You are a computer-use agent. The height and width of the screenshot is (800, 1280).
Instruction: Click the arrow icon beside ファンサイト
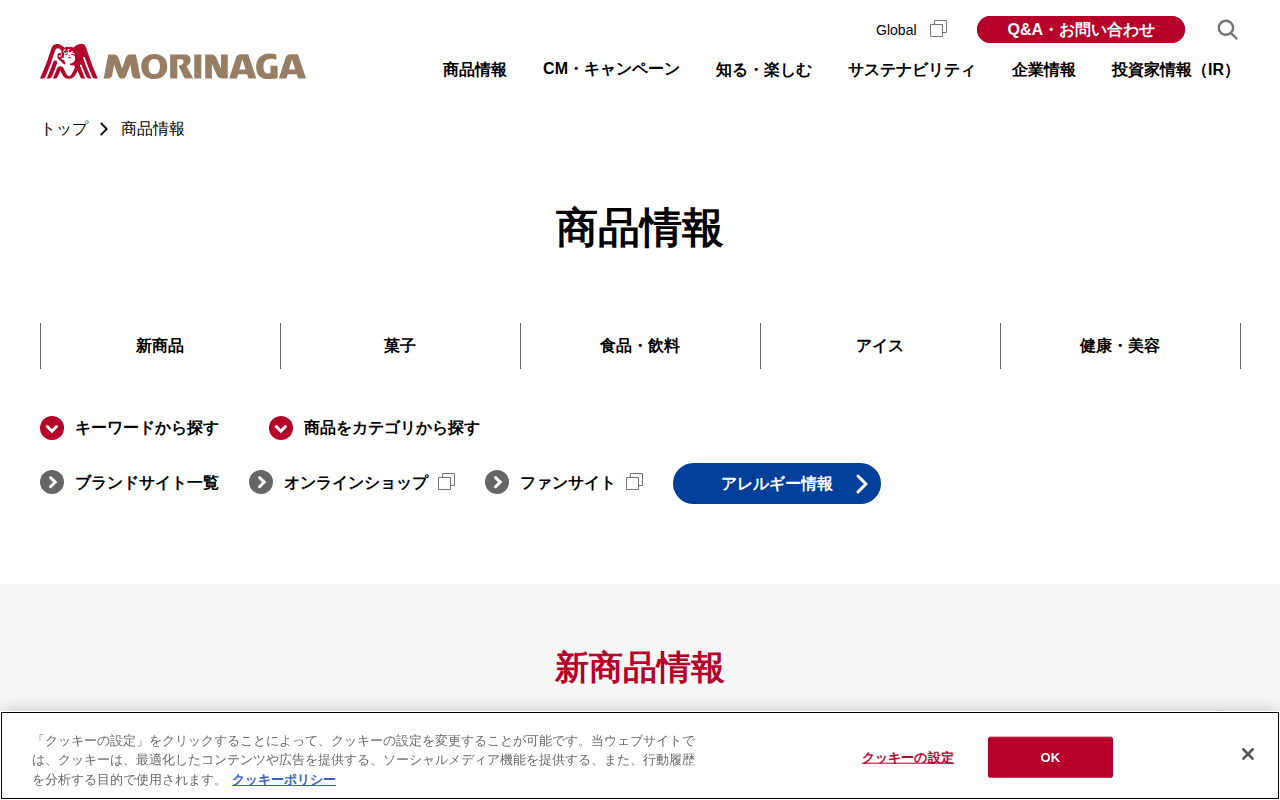(497, 482)
